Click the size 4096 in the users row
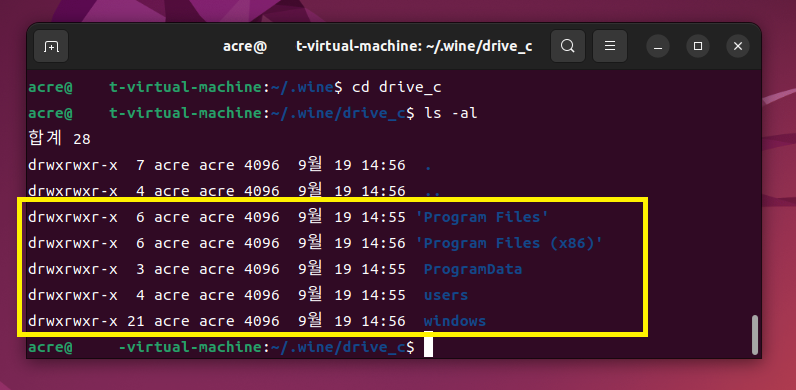The width and height of the screenshot is (796, 390). [261, 295]
